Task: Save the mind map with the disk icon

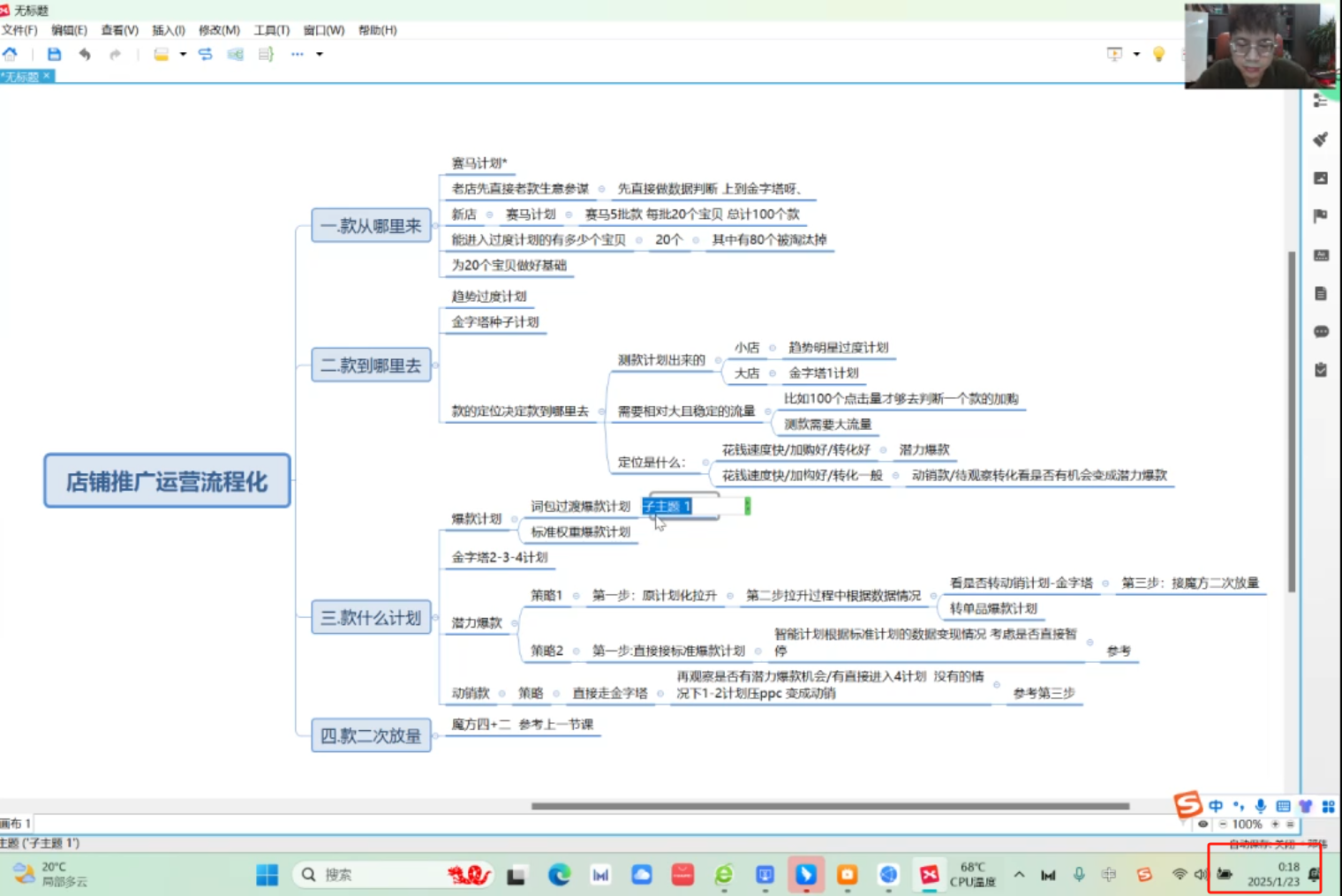Action: 54,54
